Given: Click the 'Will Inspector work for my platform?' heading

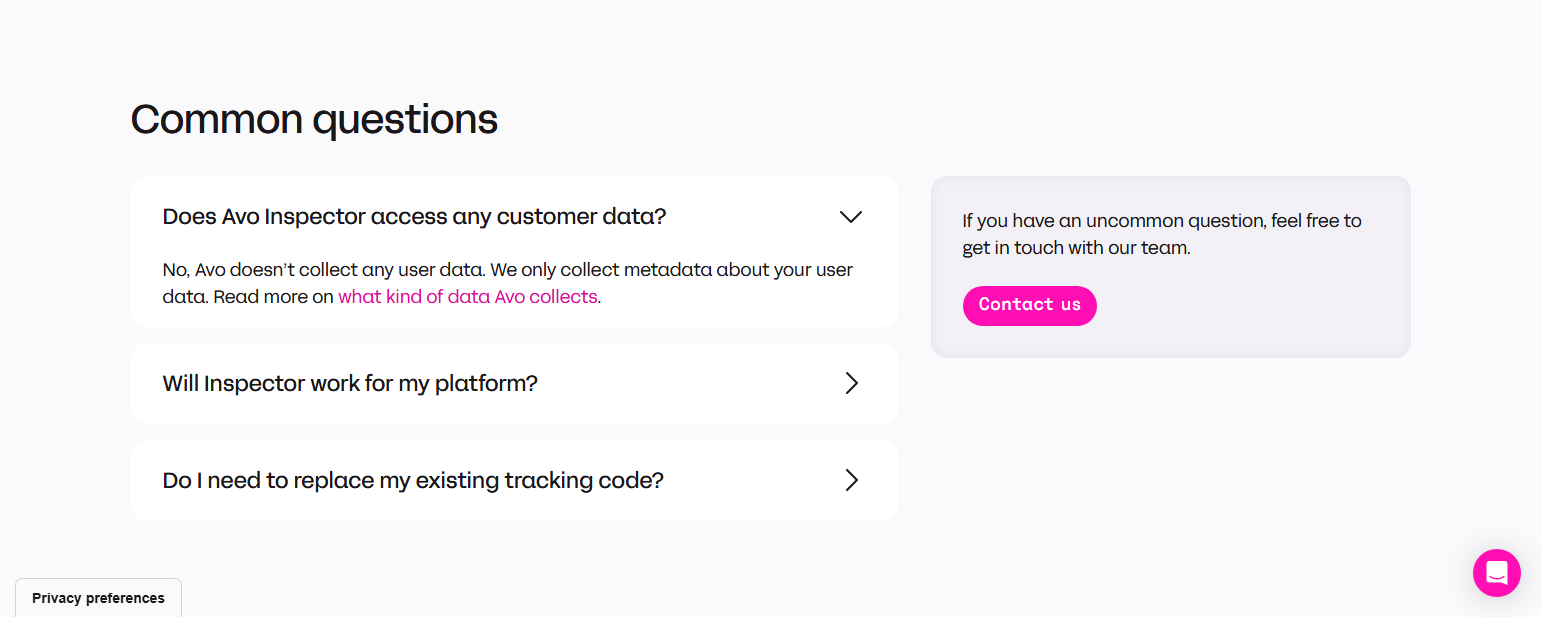Looking at the screenshot, I should point(350,383).
